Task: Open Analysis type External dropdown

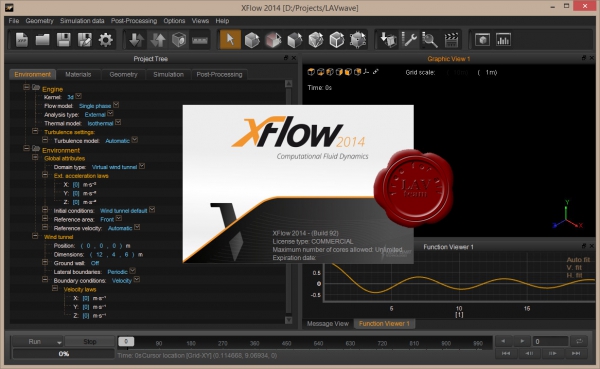Action: 110,114
